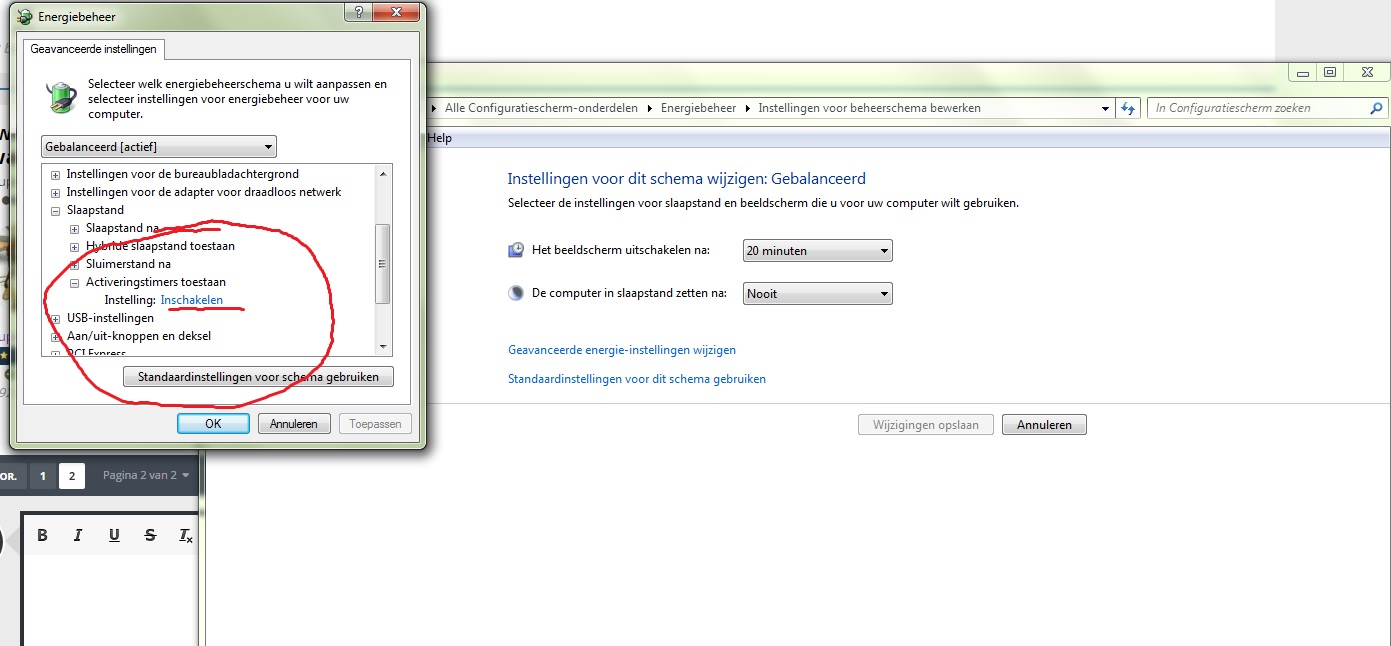This screenshot has width=1391, height=646.
Task: Click the settings tree scrollbar down arrow
Action: pyautogui.click(x=382, y=346)
